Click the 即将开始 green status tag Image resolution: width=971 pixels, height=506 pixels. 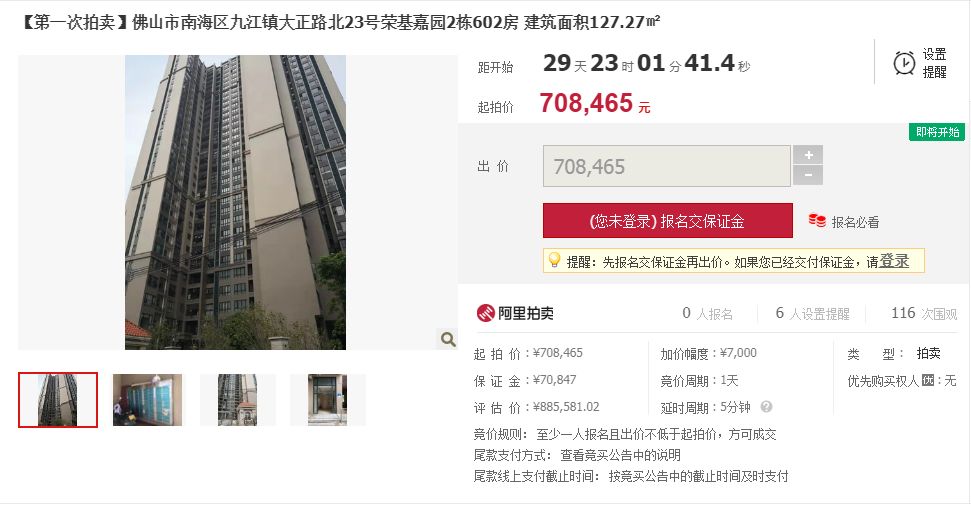pyautogui.click(x=937, y=132)
